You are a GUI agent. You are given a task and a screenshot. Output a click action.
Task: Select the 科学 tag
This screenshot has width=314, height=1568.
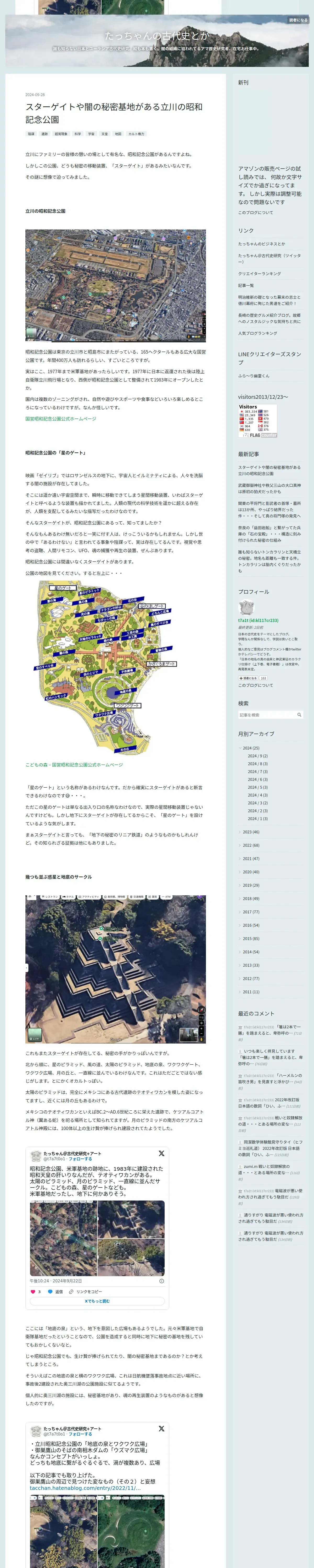tap(77, 134)
